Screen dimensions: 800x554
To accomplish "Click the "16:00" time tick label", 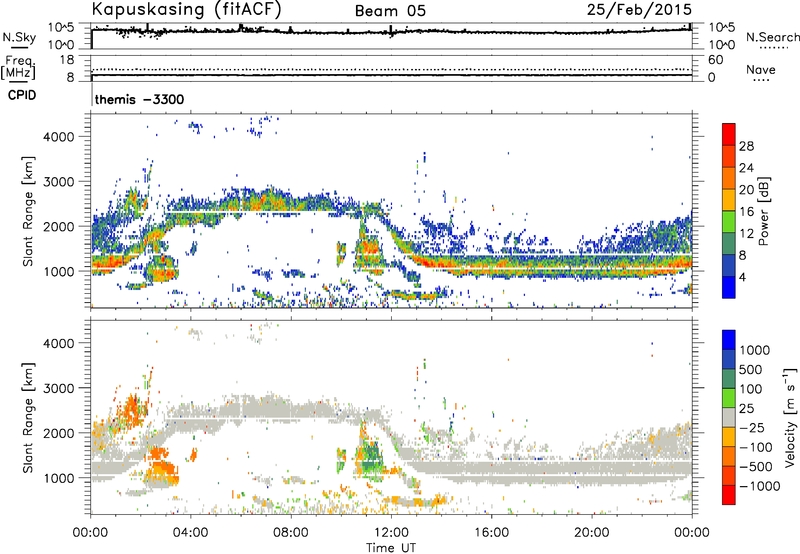I will click(491, 533).
